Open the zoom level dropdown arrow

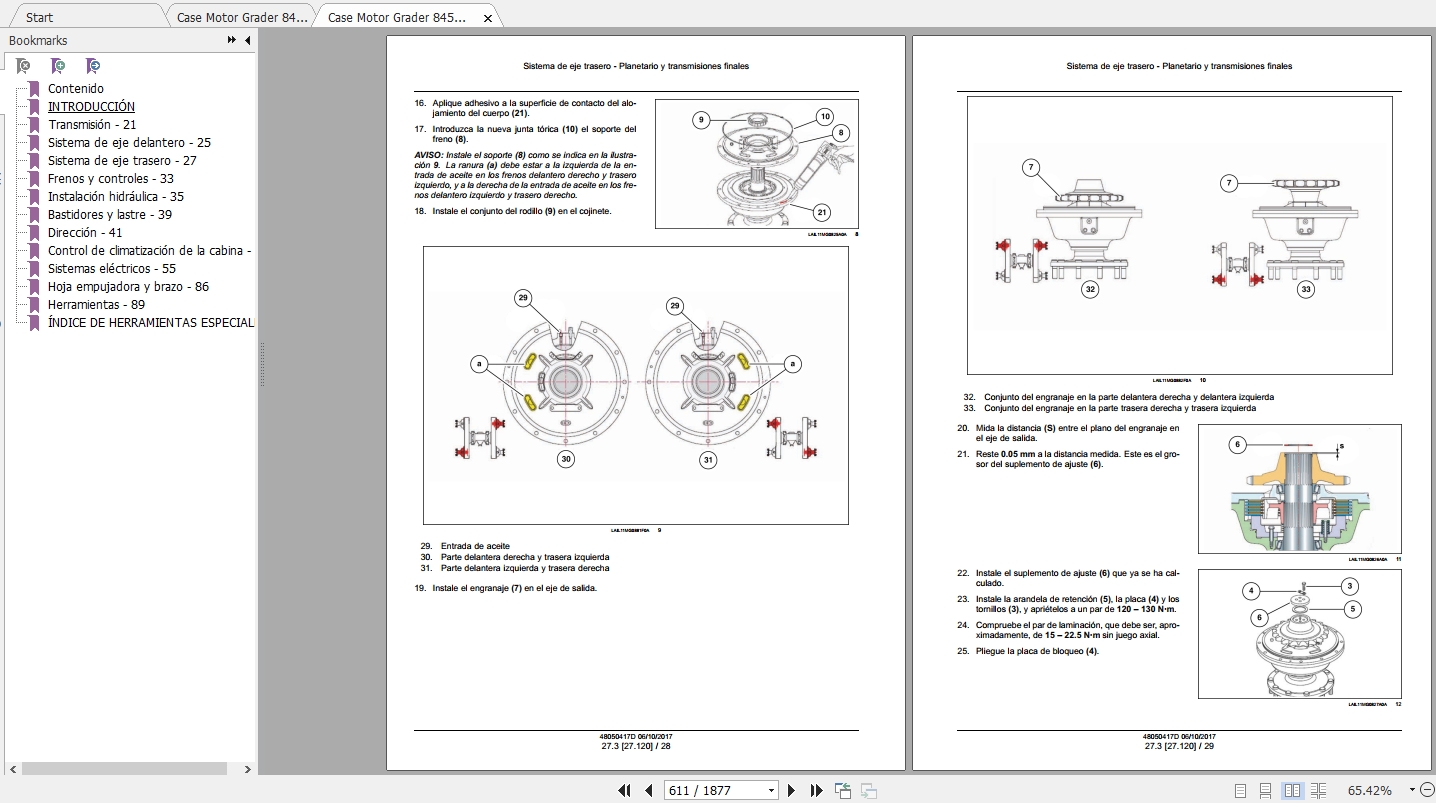tap(1412, 790)
